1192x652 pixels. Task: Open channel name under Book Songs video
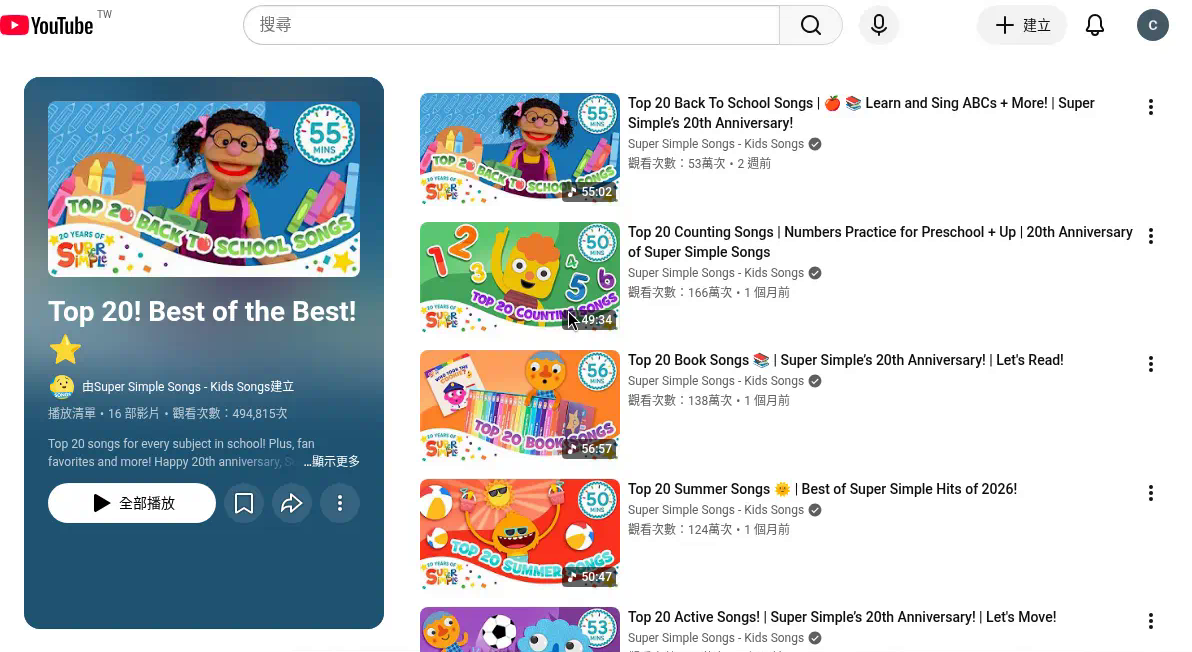click(x=715, y=381)
